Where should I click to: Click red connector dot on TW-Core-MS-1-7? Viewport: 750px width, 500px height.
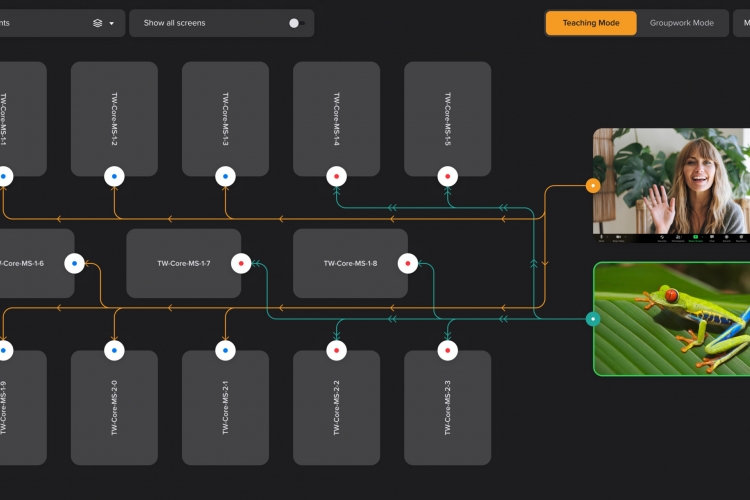(241, 264)
